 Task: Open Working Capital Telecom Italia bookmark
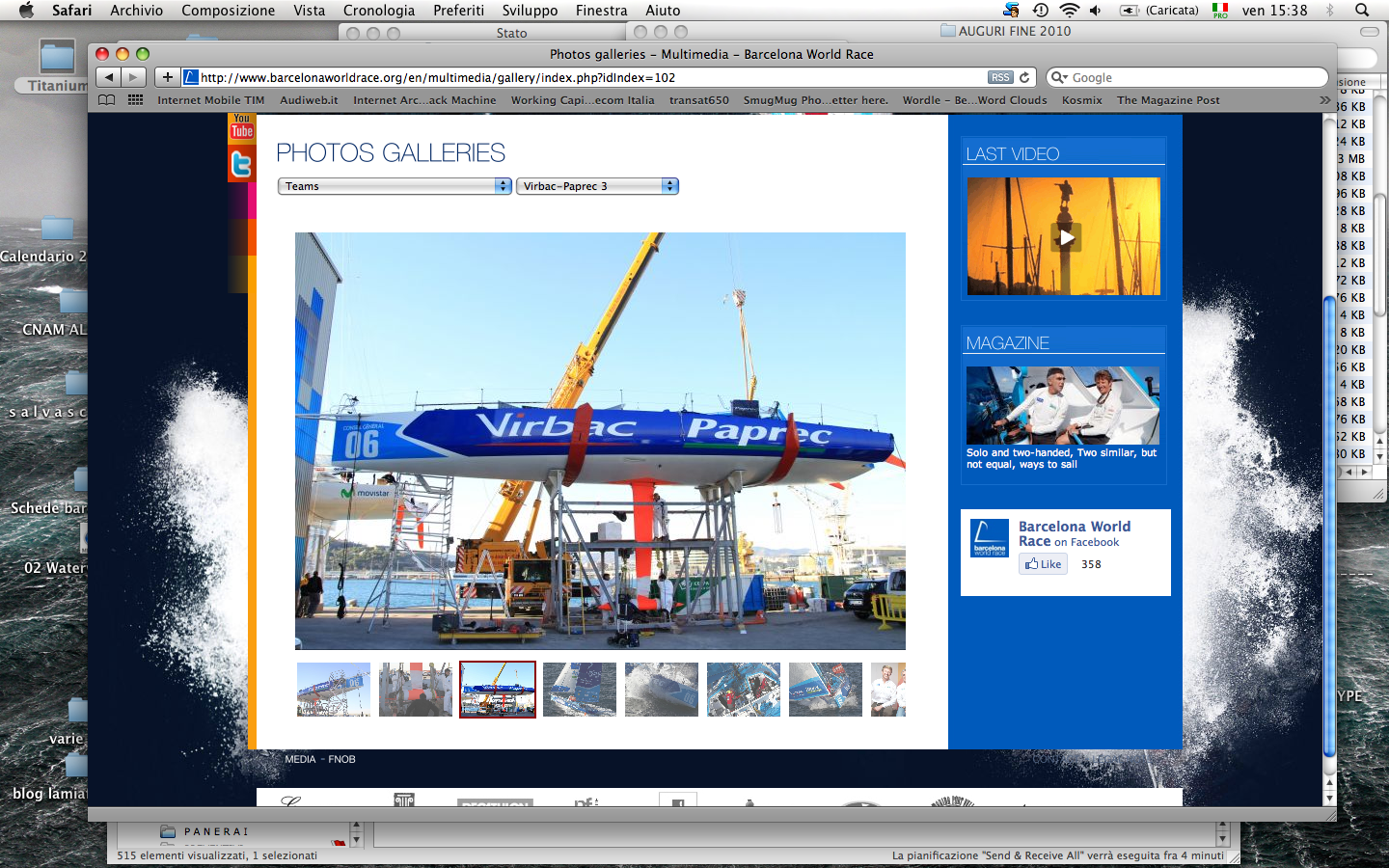pos(583,99)
